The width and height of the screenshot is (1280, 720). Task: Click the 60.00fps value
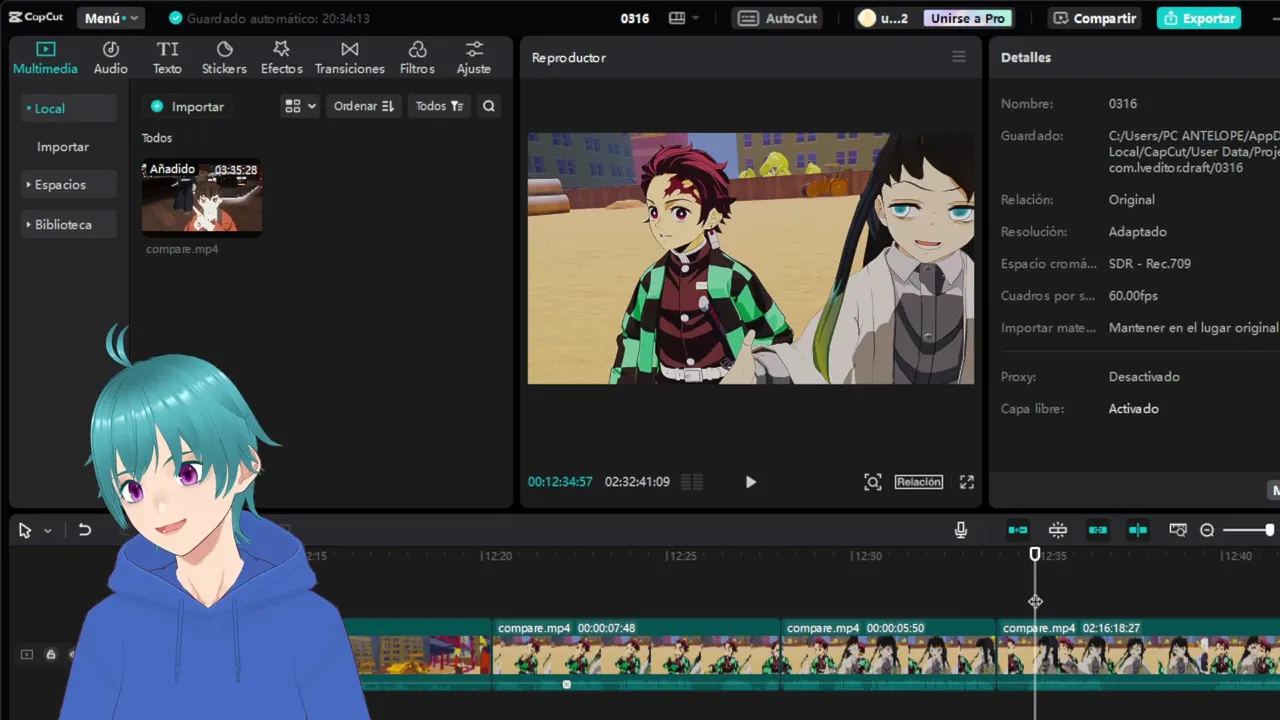click(1133, 296)
